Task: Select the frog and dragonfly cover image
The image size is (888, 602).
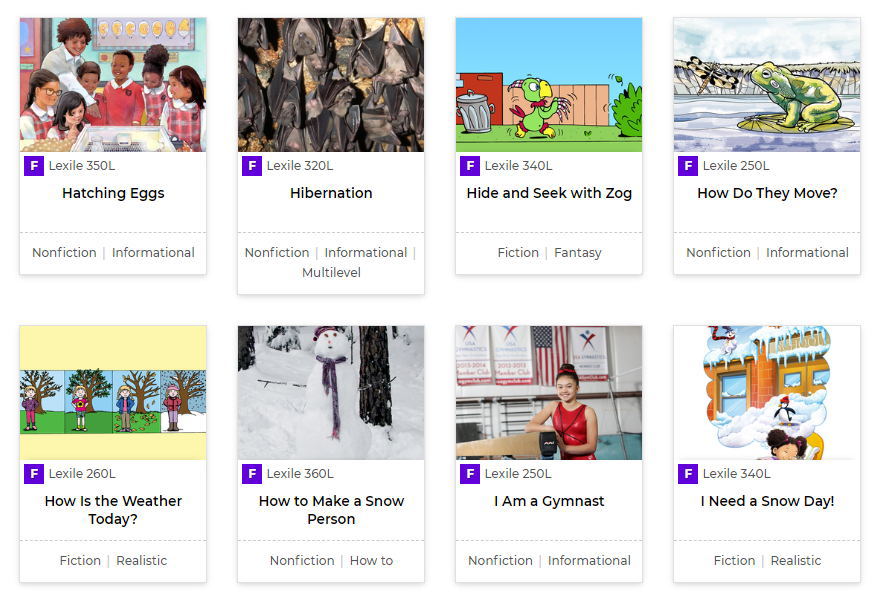Action: [767, 85]
